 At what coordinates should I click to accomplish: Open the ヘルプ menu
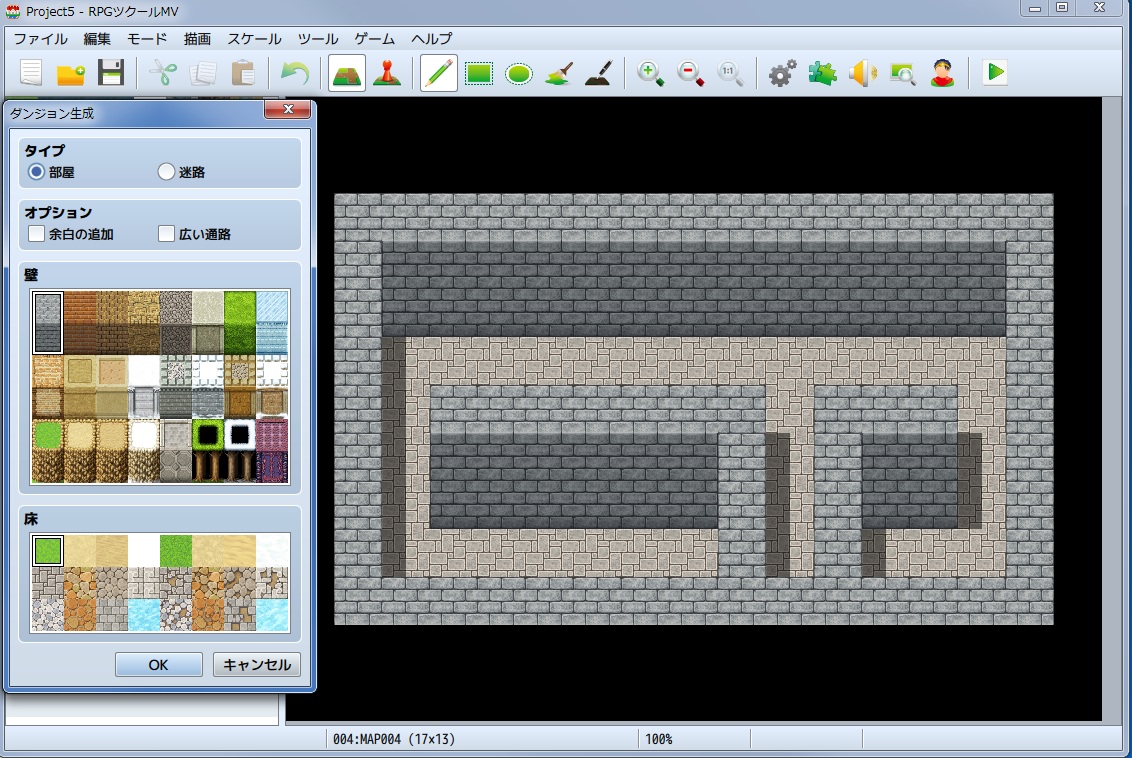click(432, 39)
